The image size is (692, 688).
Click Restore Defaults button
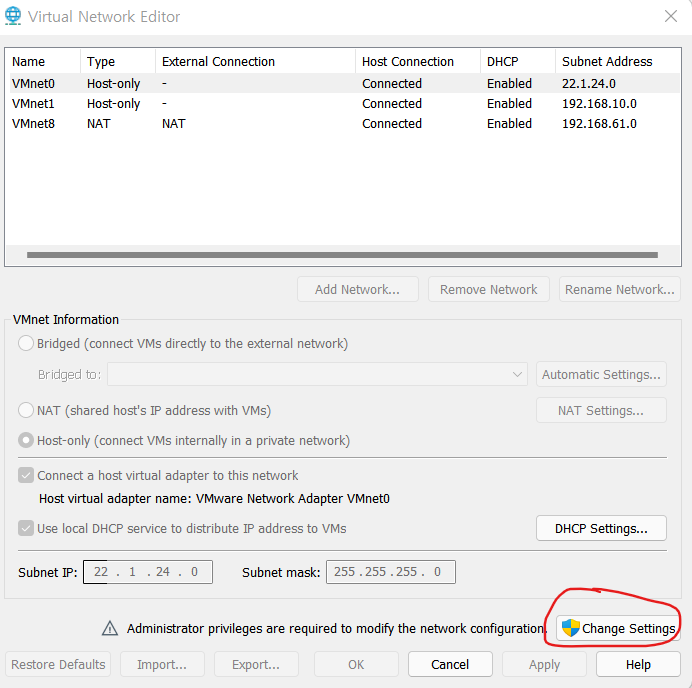58,664
